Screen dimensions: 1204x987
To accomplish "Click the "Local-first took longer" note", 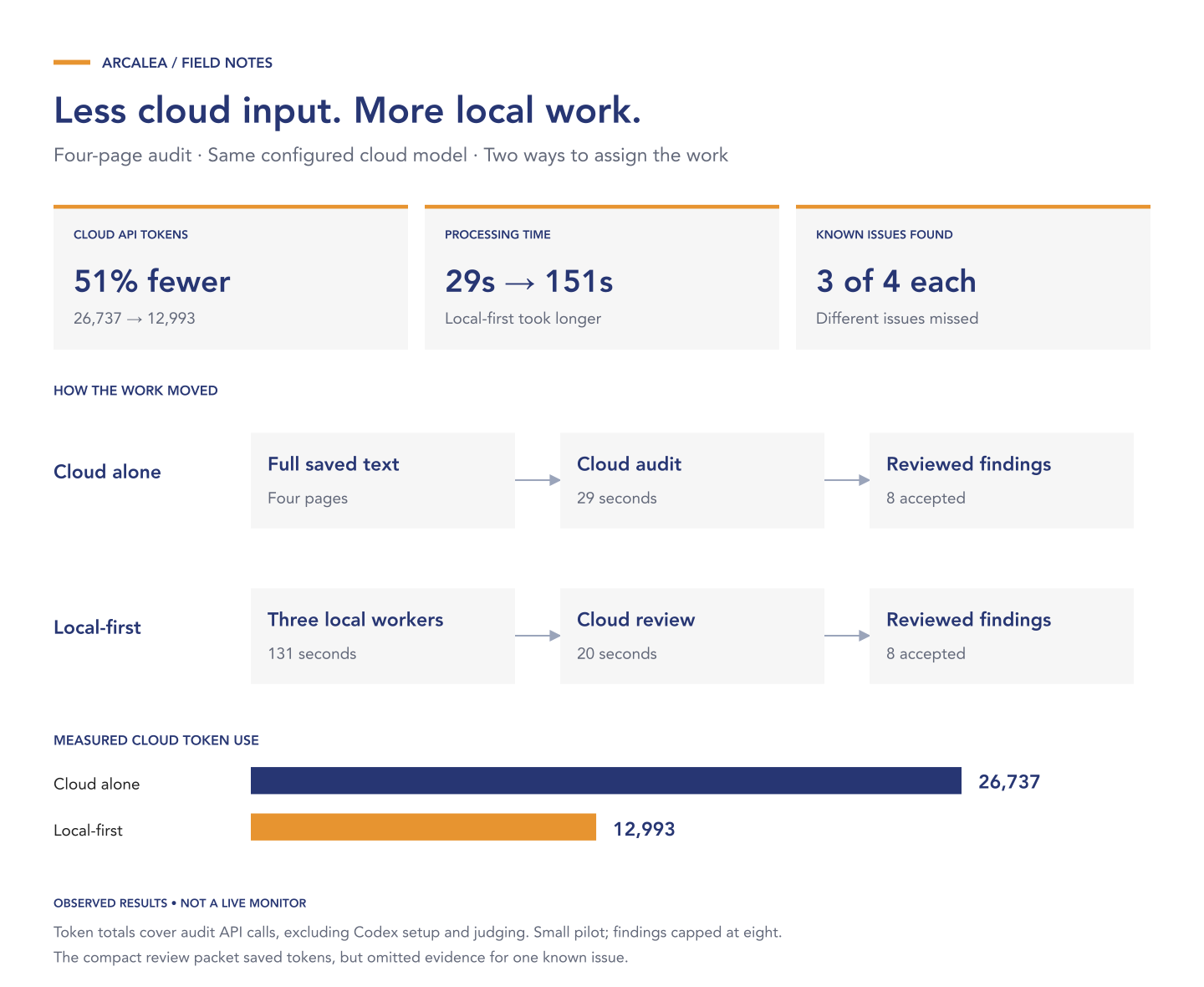I will point(523,319).
